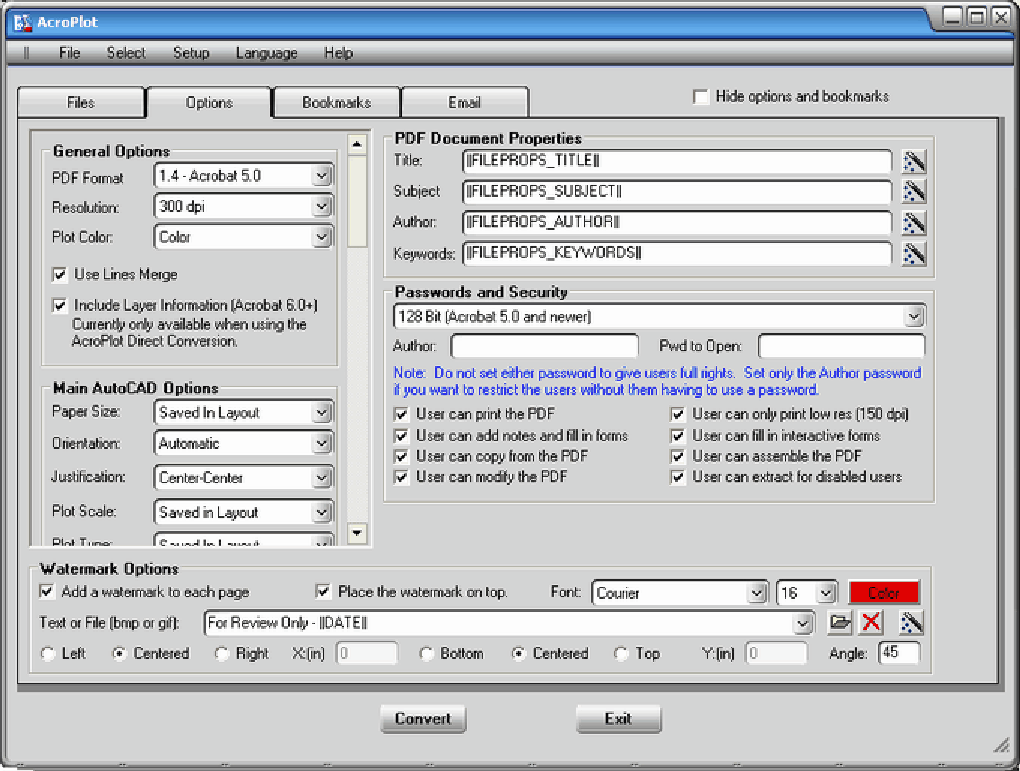Open the Paper Size dropdown
Image resolution: width=1020 pixels, height=771 pixels.
point(321,413)
